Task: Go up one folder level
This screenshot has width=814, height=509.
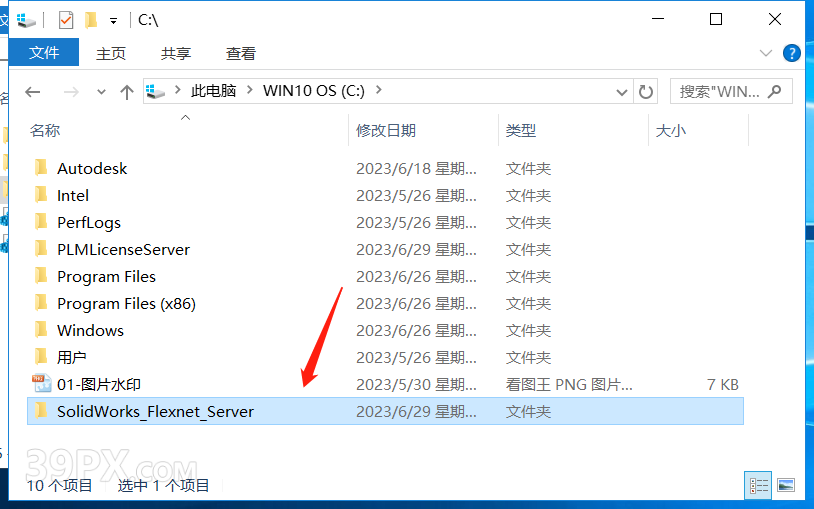Action: coord(126,91)
